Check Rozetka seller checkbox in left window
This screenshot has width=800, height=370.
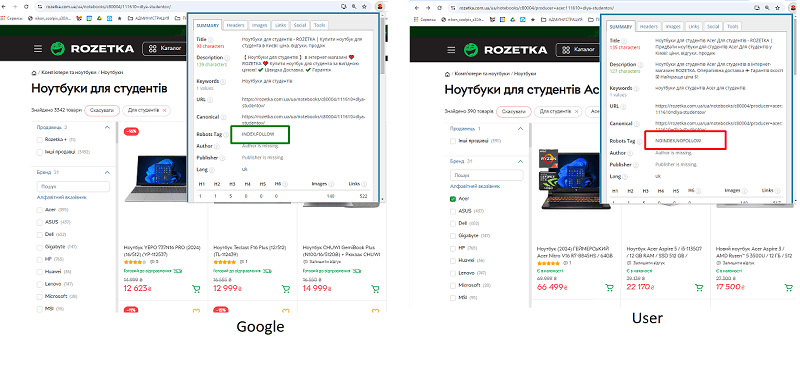(x=40, y=139)
